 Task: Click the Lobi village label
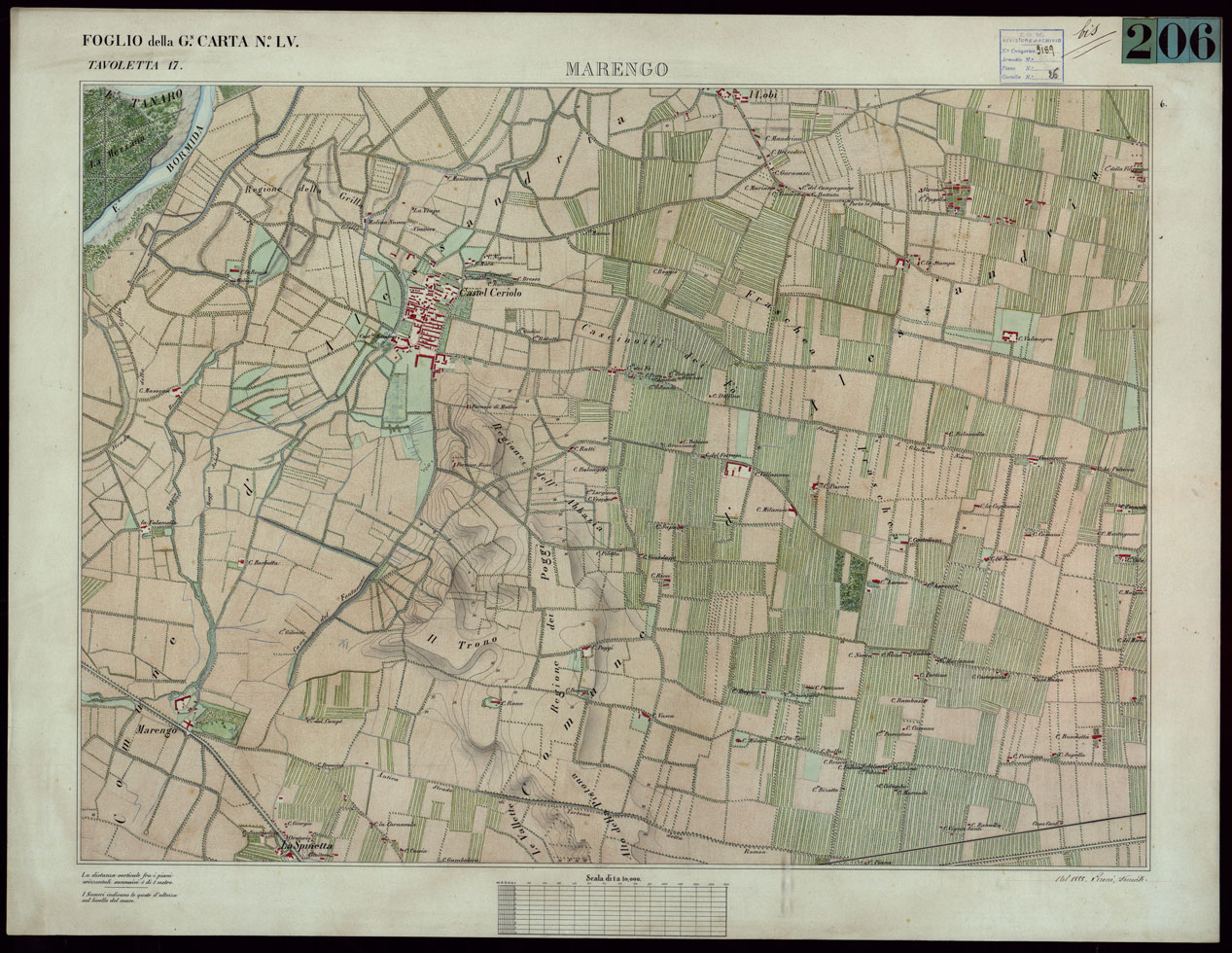[x=766, y=94]
